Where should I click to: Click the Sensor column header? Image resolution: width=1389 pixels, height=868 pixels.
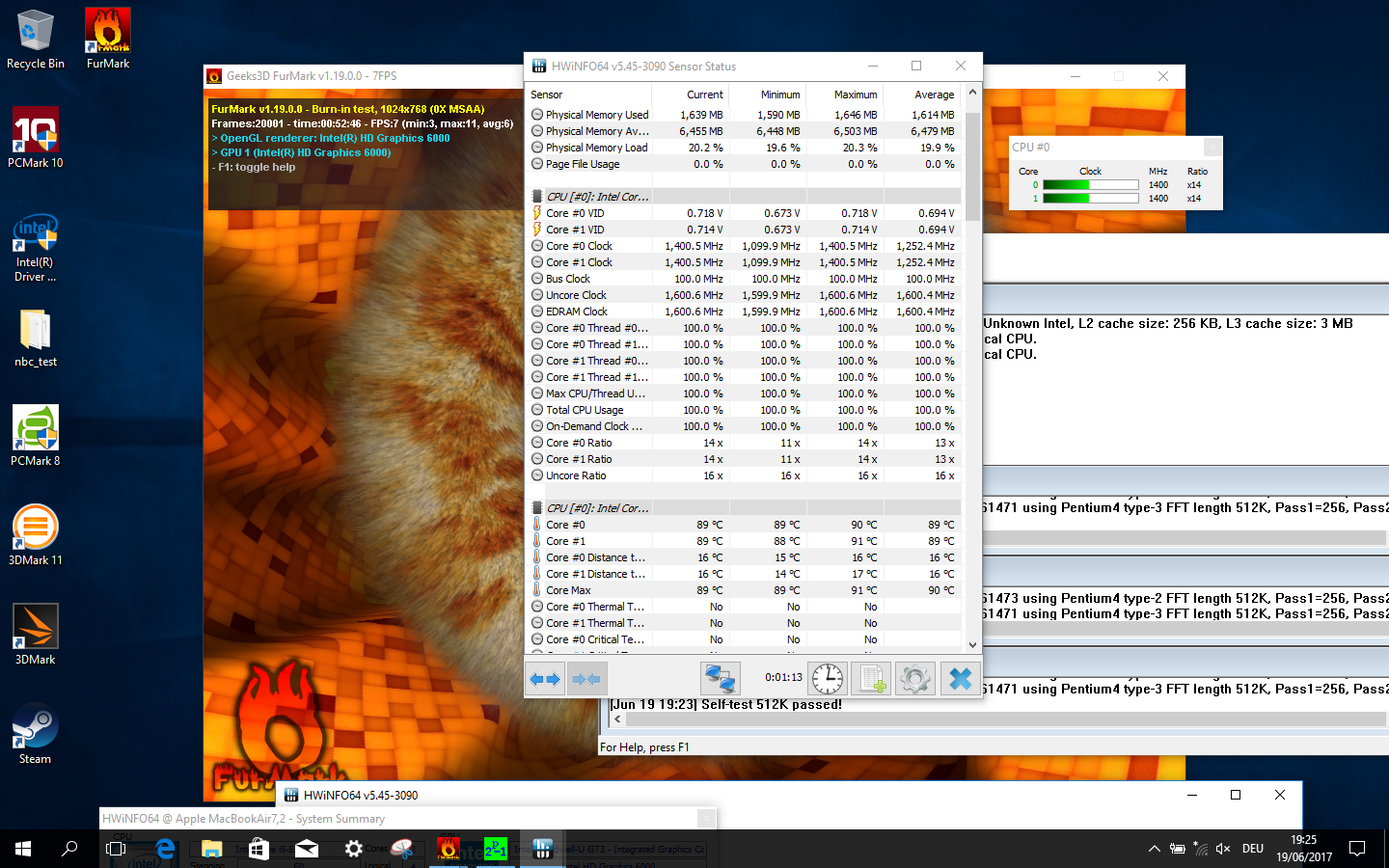point(588,95)
